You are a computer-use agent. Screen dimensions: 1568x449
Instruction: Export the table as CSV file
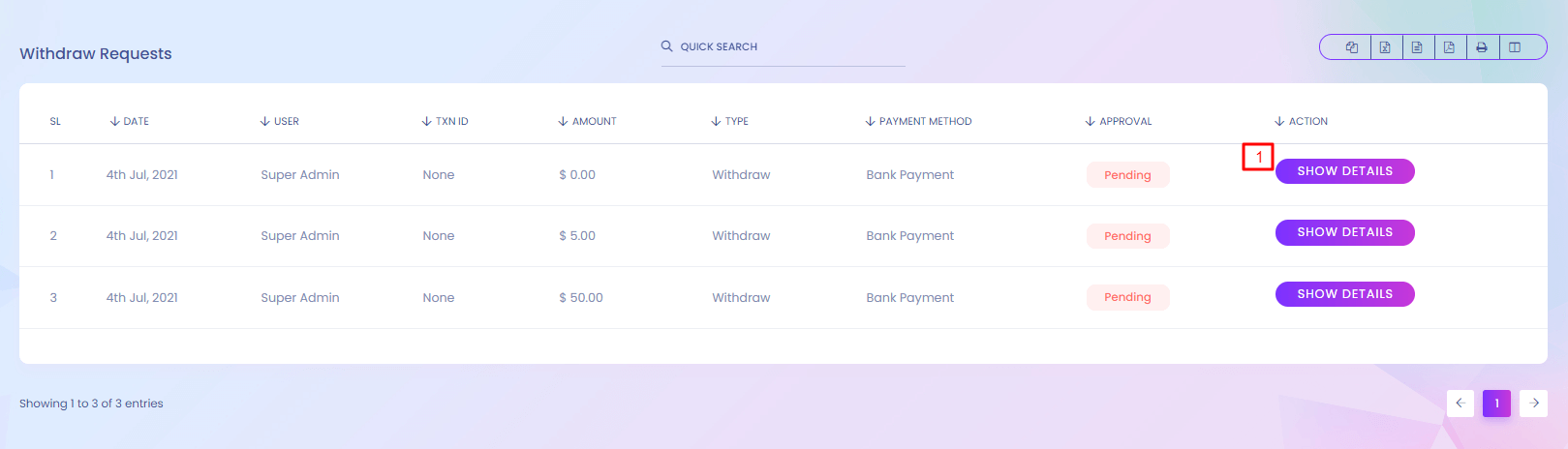tap(1417, 47)
